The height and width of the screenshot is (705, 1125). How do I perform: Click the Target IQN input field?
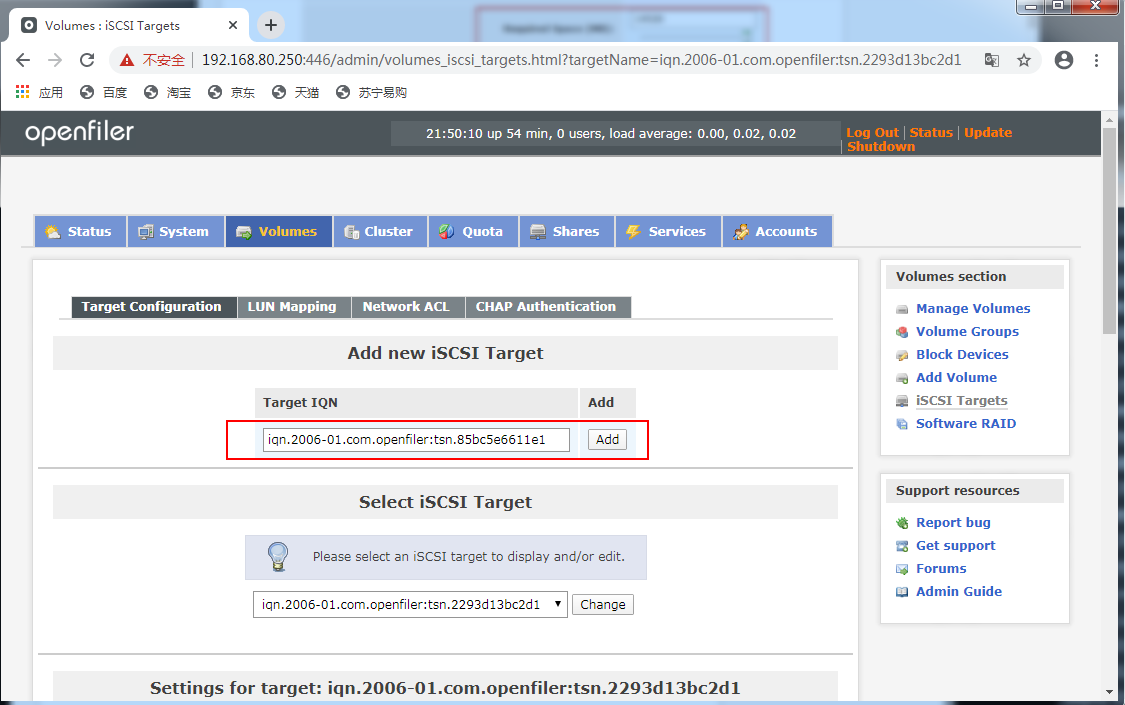coord(415,439)
